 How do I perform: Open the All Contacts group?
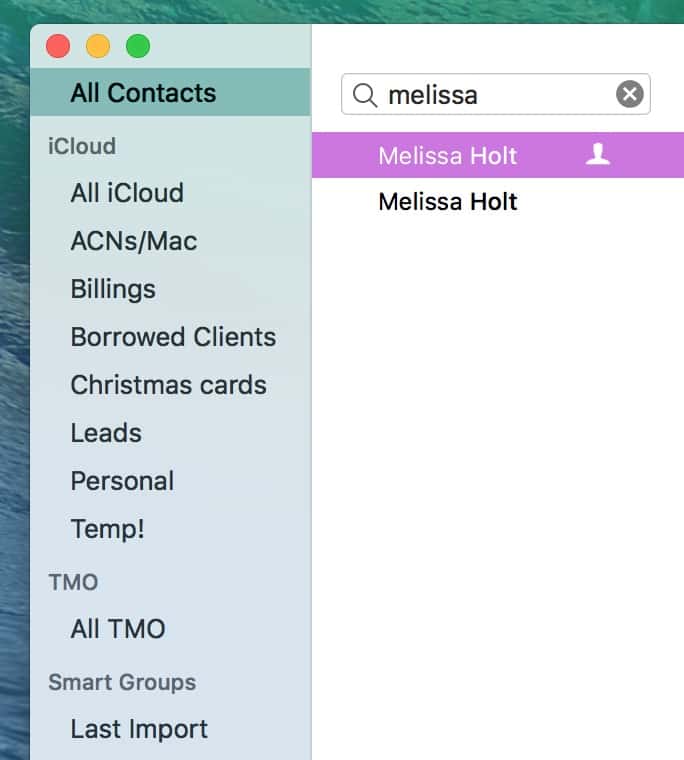click(x=143, y=93)
